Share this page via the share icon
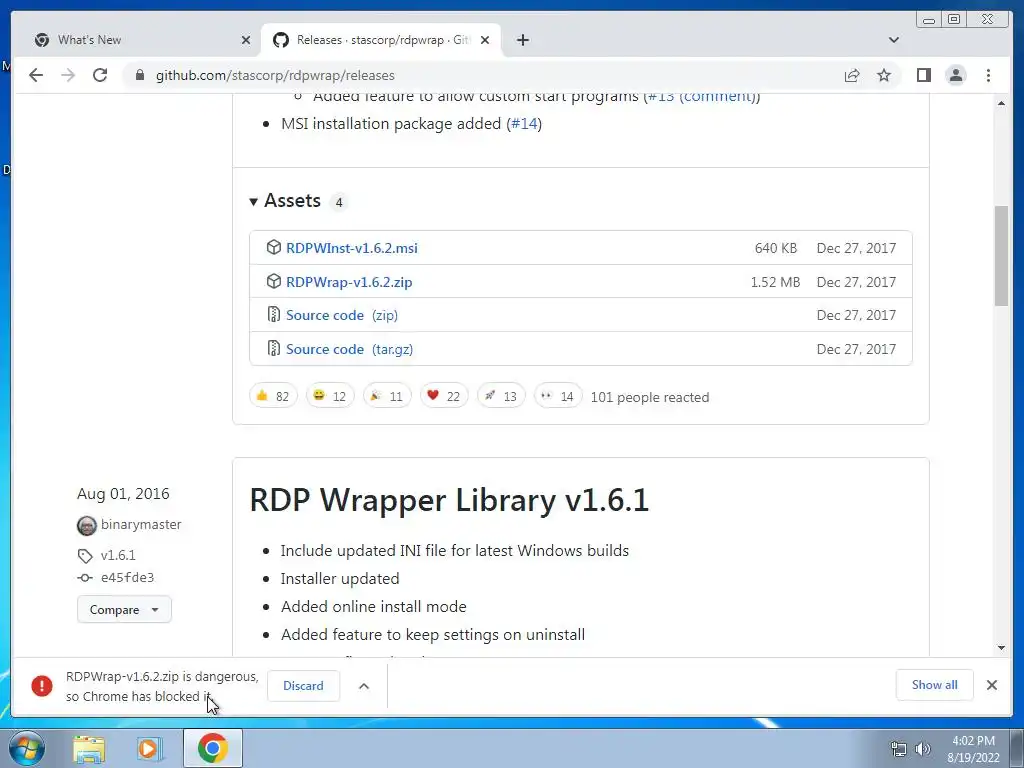The width and height of the screenshot is (1024, 768). coord(852,75)
